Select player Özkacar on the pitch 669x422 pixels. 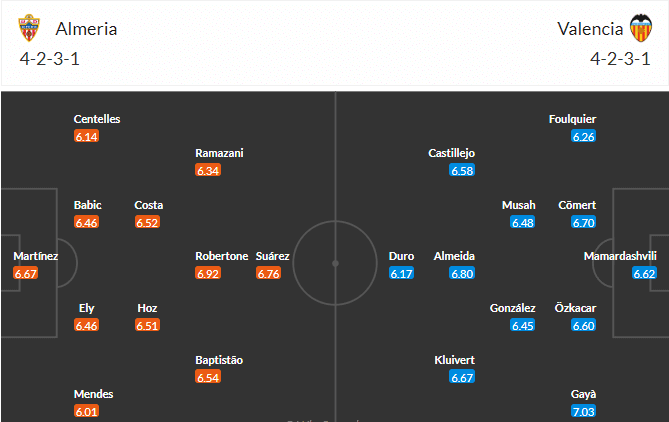575,308
